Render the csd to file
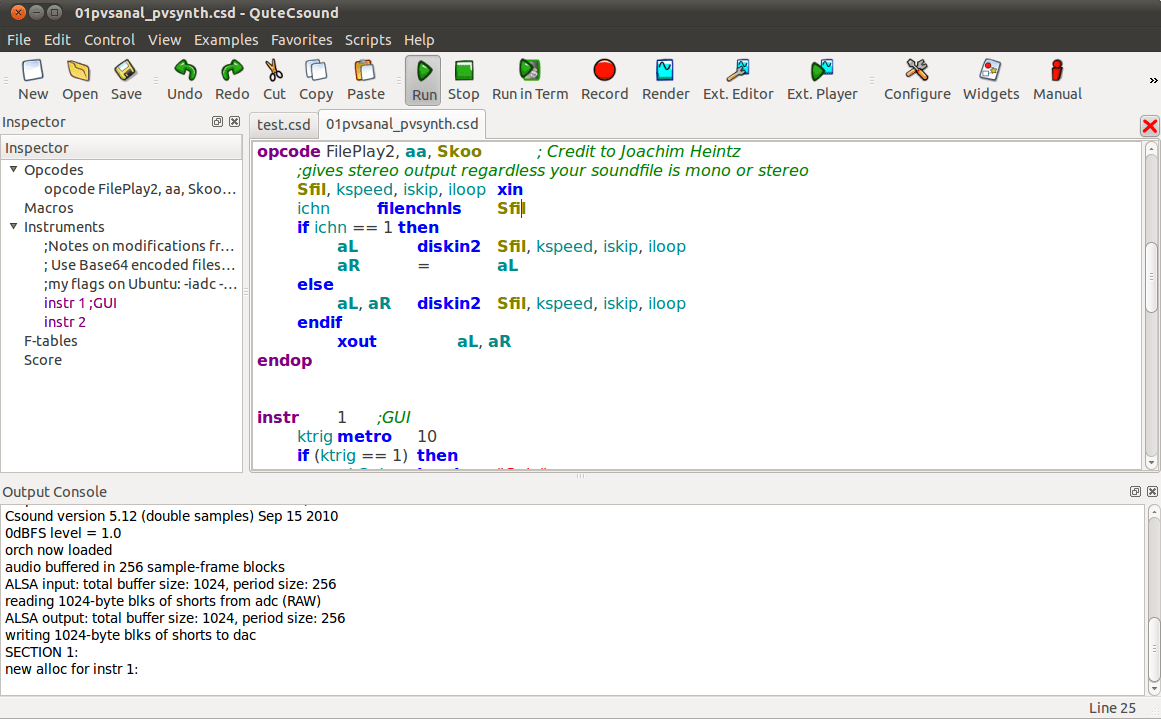This screenshot has width=1161, height=719. [x=665, y=80]
